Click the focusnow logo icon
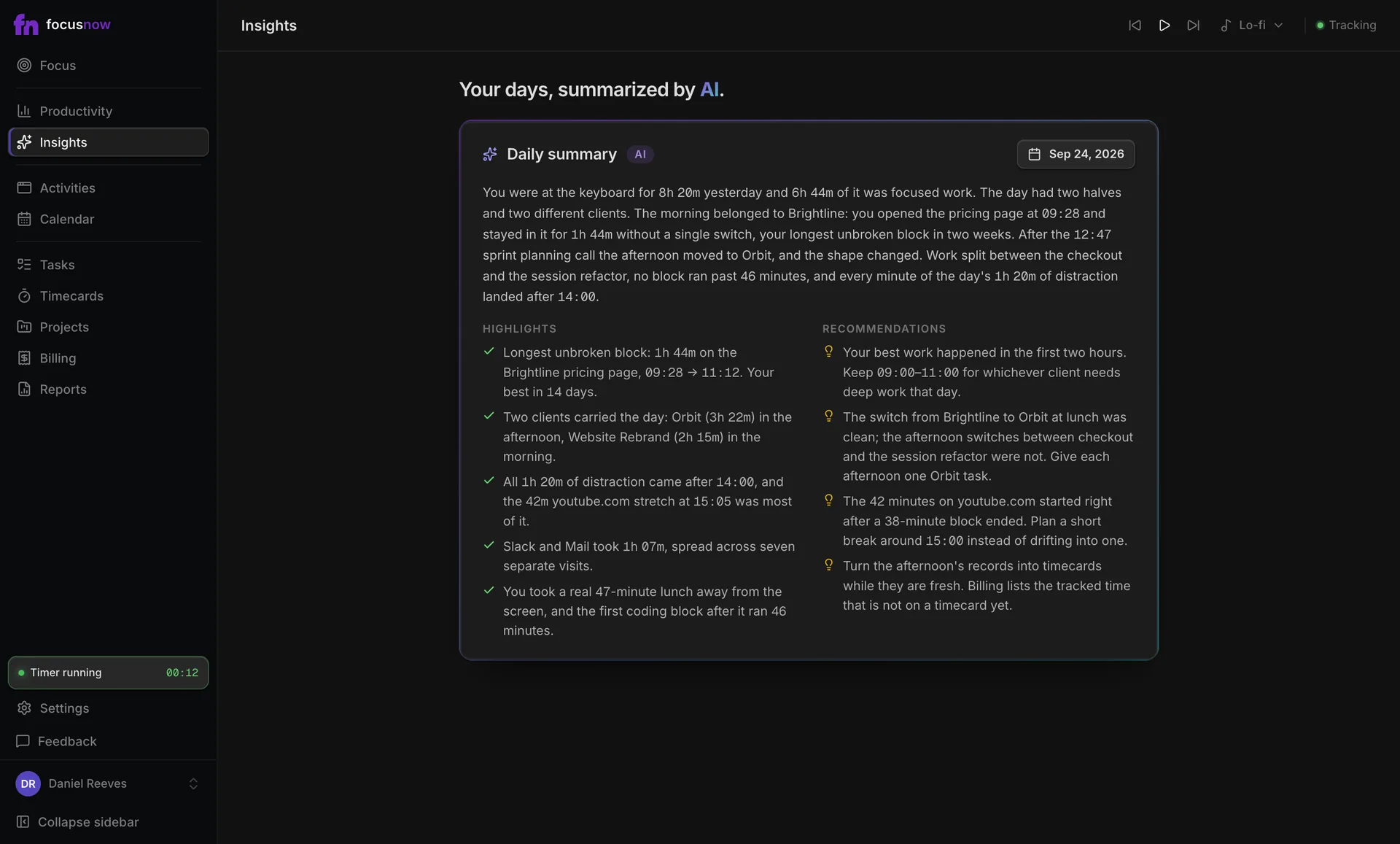 [26, 25]
